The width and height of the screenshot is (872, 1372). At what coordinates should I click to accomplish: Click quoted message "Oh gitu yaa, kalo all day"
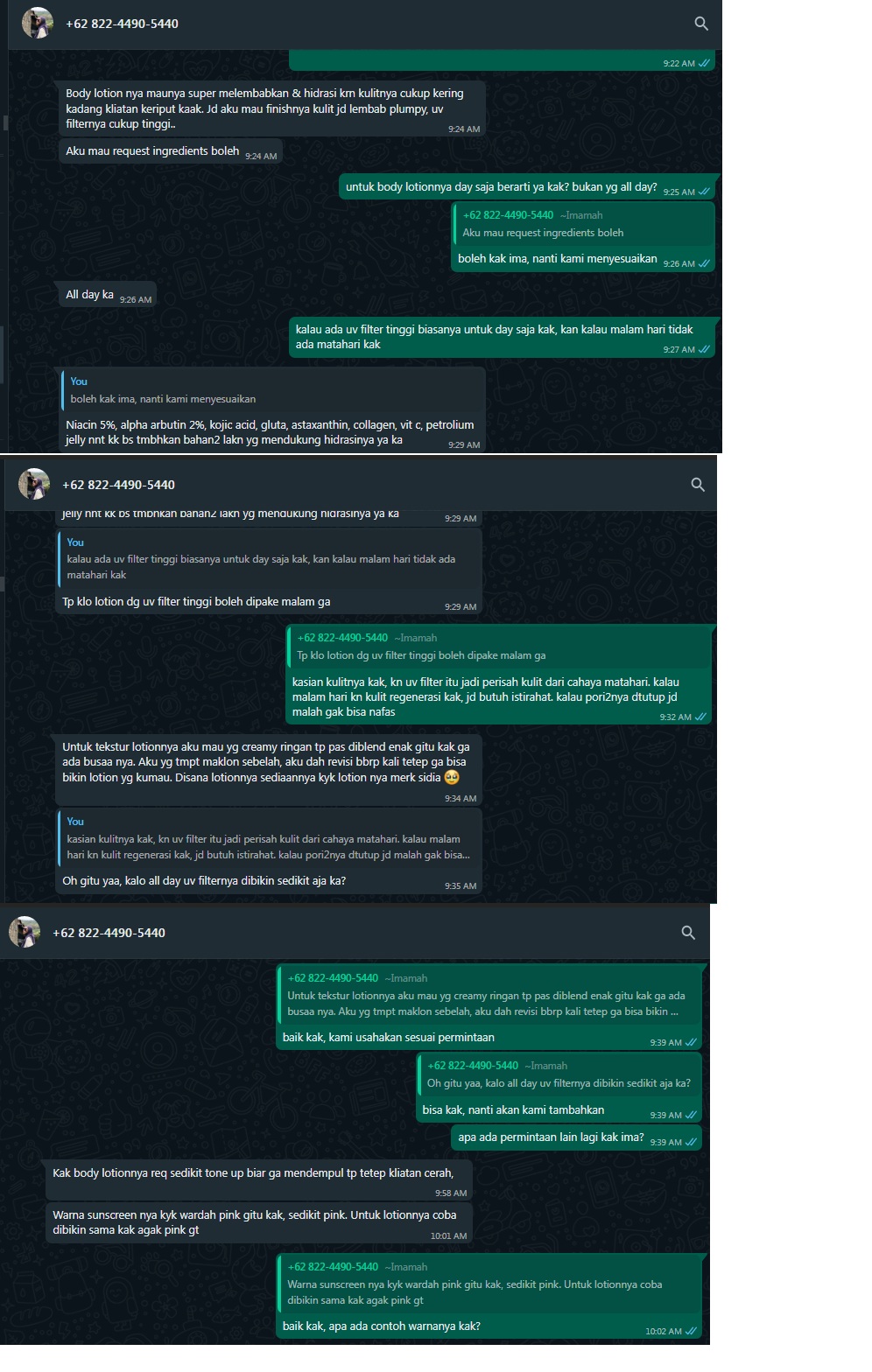tap(559, 1074)
